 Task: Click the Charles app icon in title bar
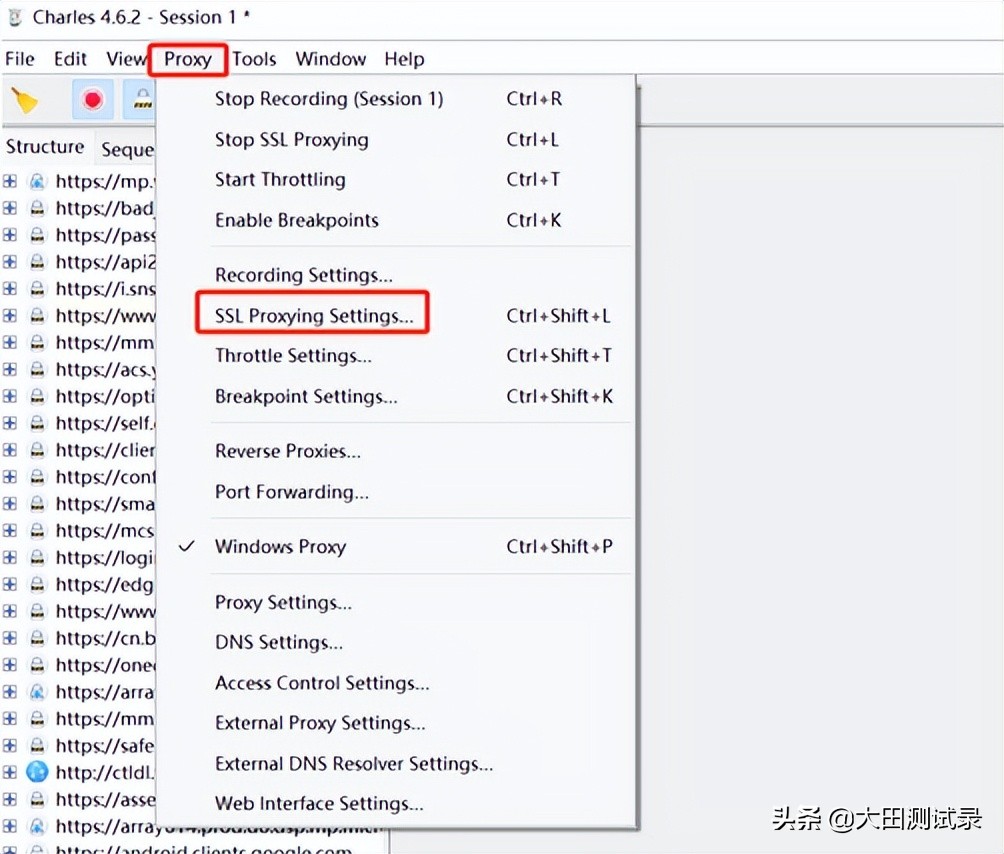click(15, 17)
